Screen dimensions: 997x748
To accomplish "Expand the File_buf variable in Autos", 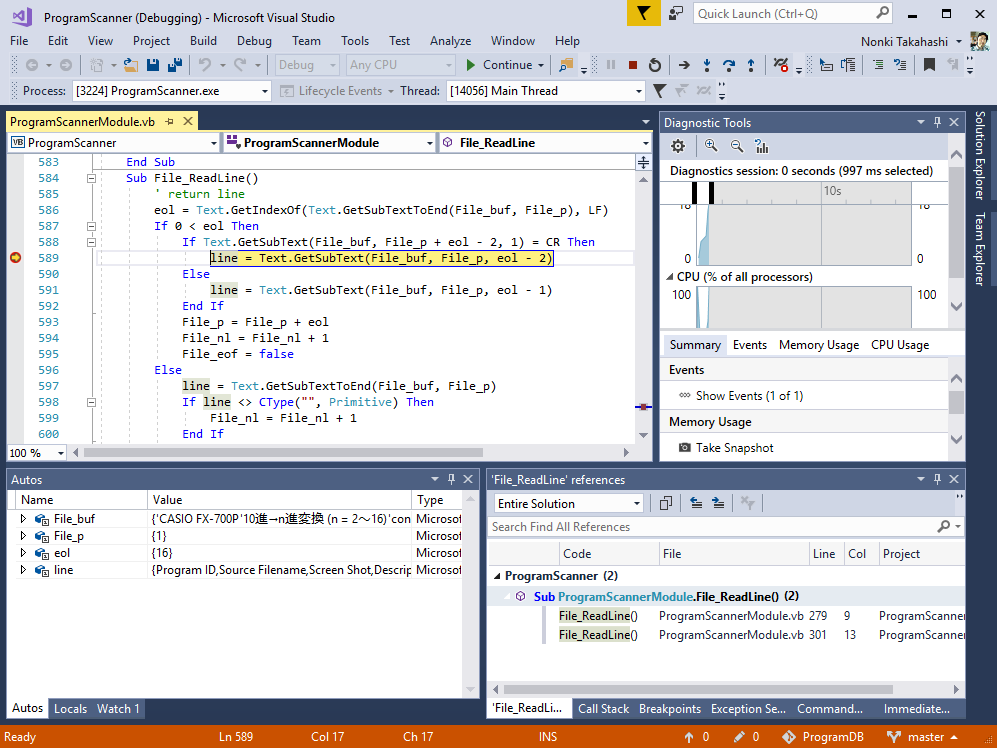I will (24, 519).
